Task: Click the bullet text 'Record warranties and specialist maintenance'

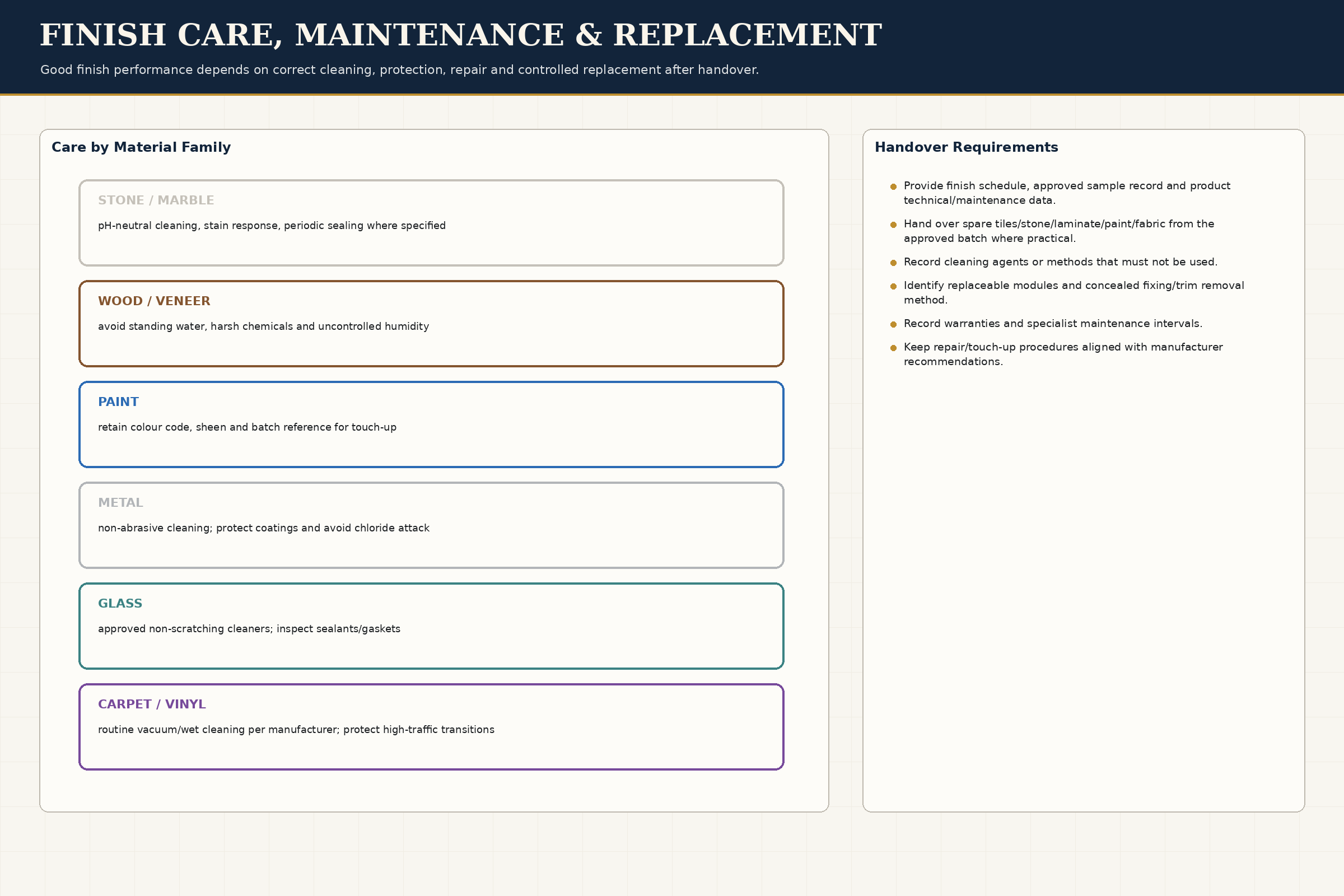Action: pos(1053,324)
